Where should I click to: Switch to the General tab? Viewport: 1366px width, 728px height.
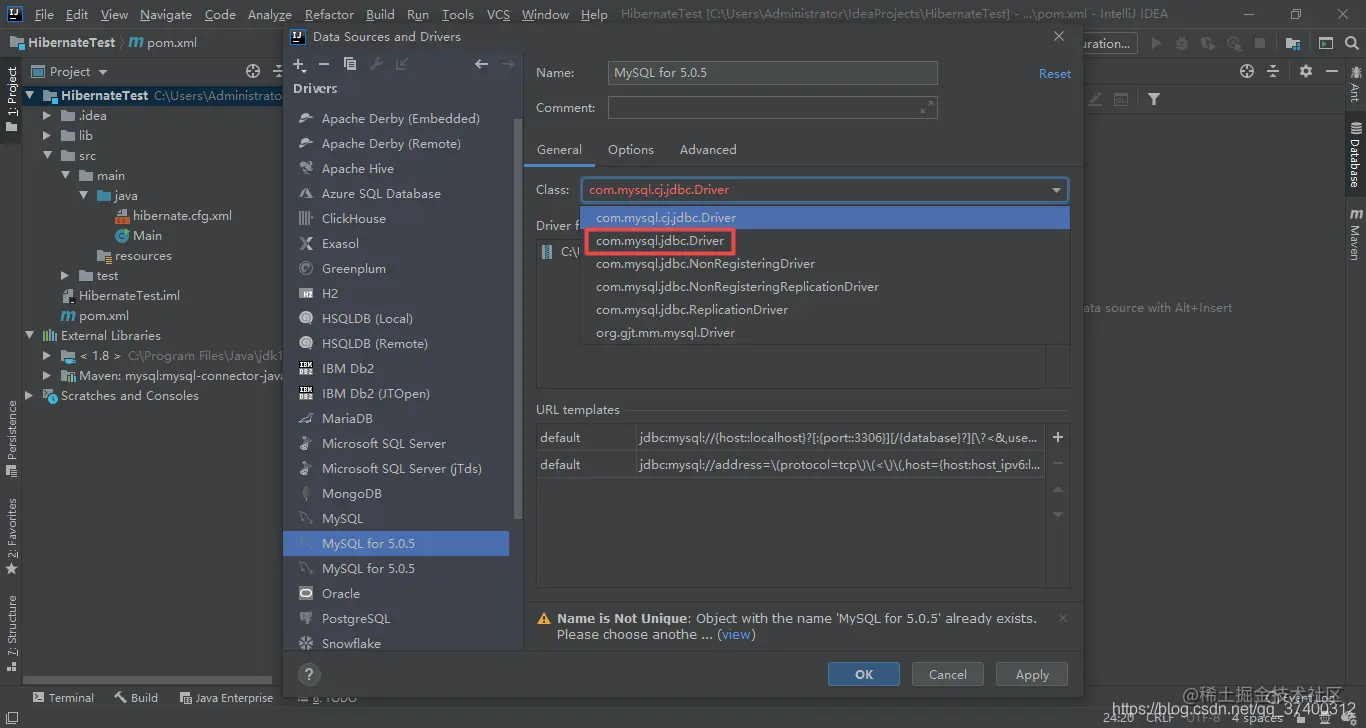[559, 149]
